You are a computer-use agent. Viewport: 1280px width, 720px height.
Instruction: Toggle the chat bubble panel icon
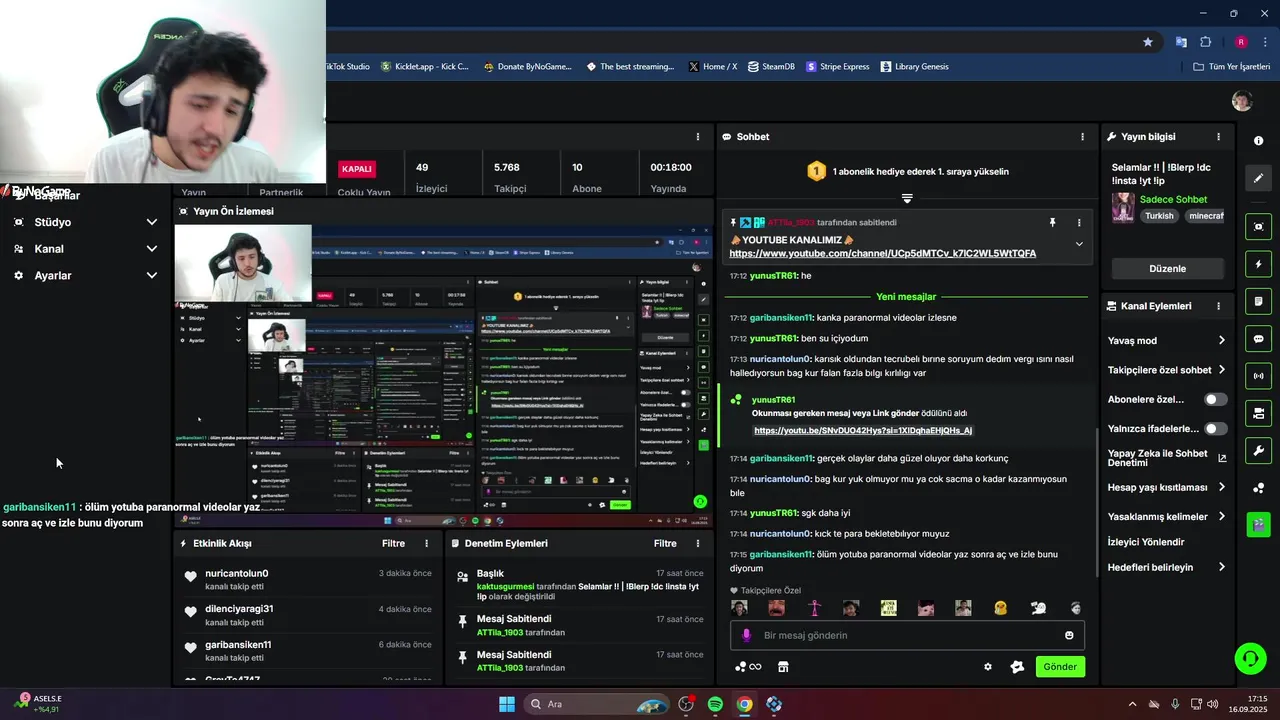click(1259, 339)
